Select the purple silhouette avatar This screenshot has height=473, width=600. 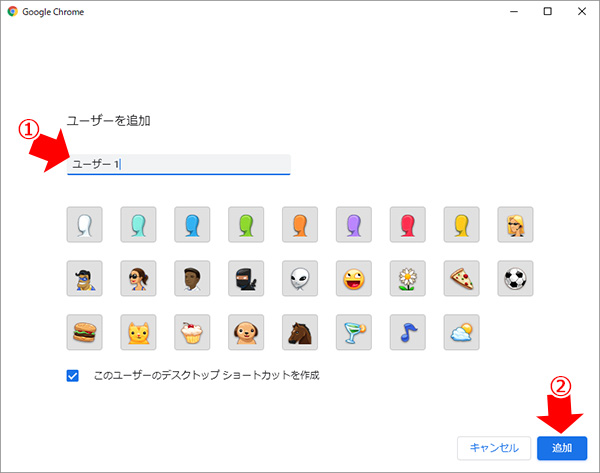tap(354, 225)
